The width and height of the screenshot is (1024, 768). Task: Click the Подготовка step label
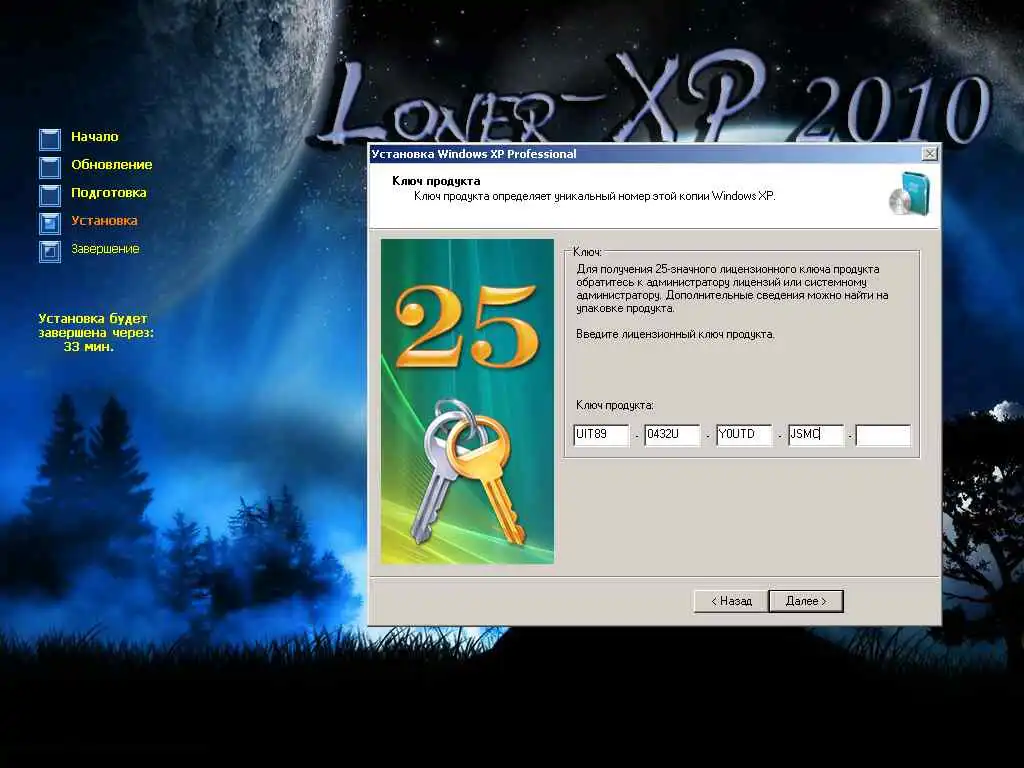108,193
